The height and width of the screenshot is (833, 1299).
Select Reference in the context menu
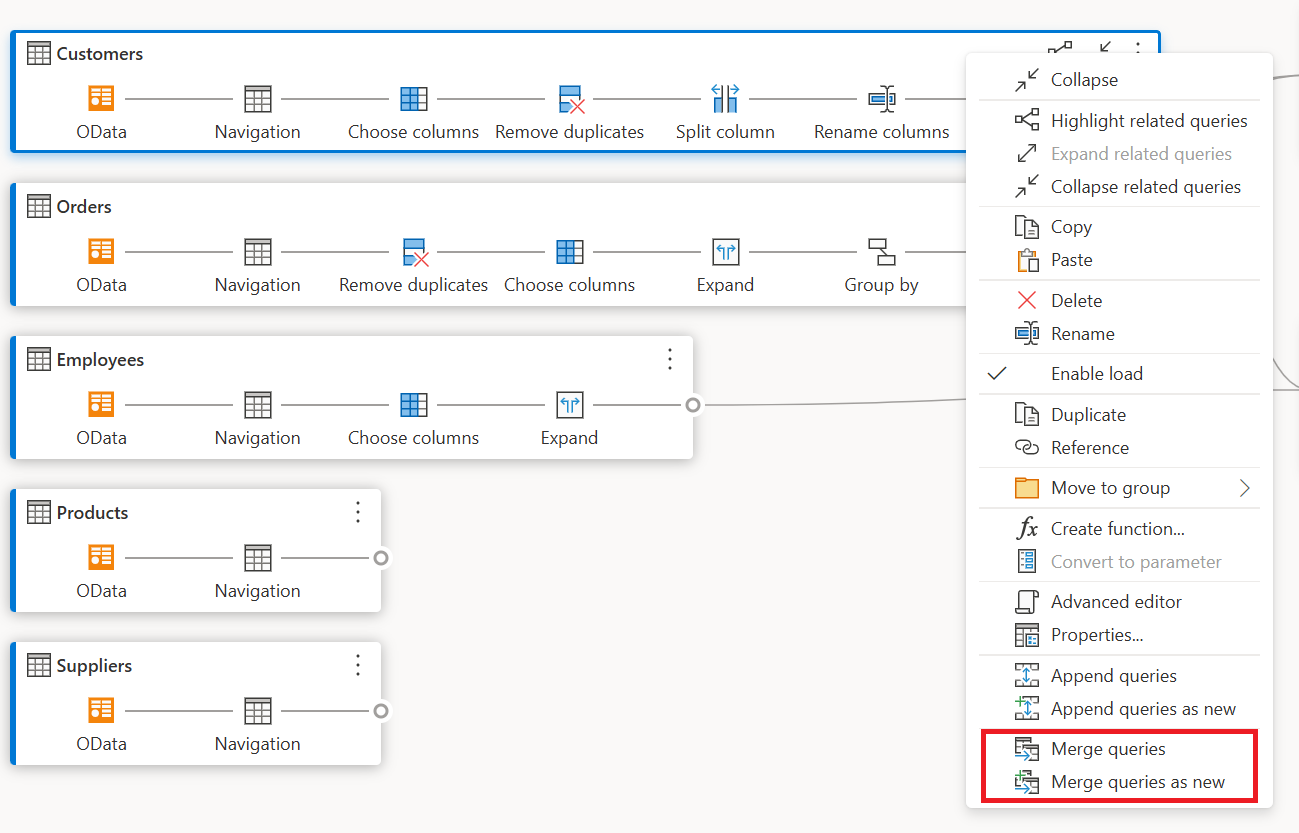(x=1118, y=448)
